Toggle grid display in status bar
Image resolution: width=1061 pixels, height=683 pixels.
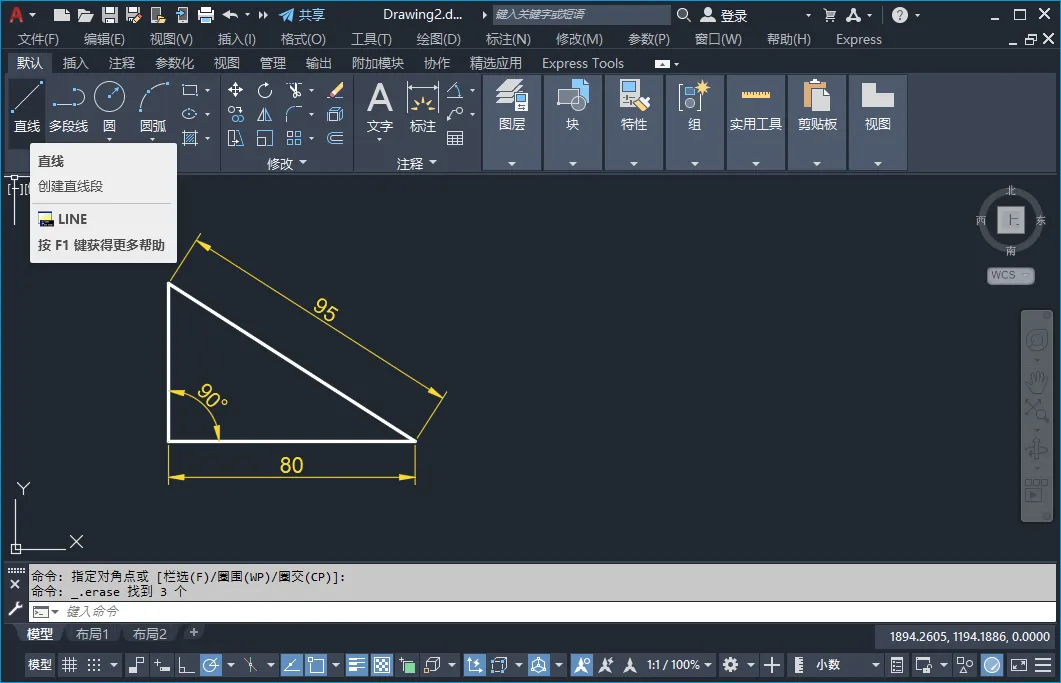coord(69,665)
